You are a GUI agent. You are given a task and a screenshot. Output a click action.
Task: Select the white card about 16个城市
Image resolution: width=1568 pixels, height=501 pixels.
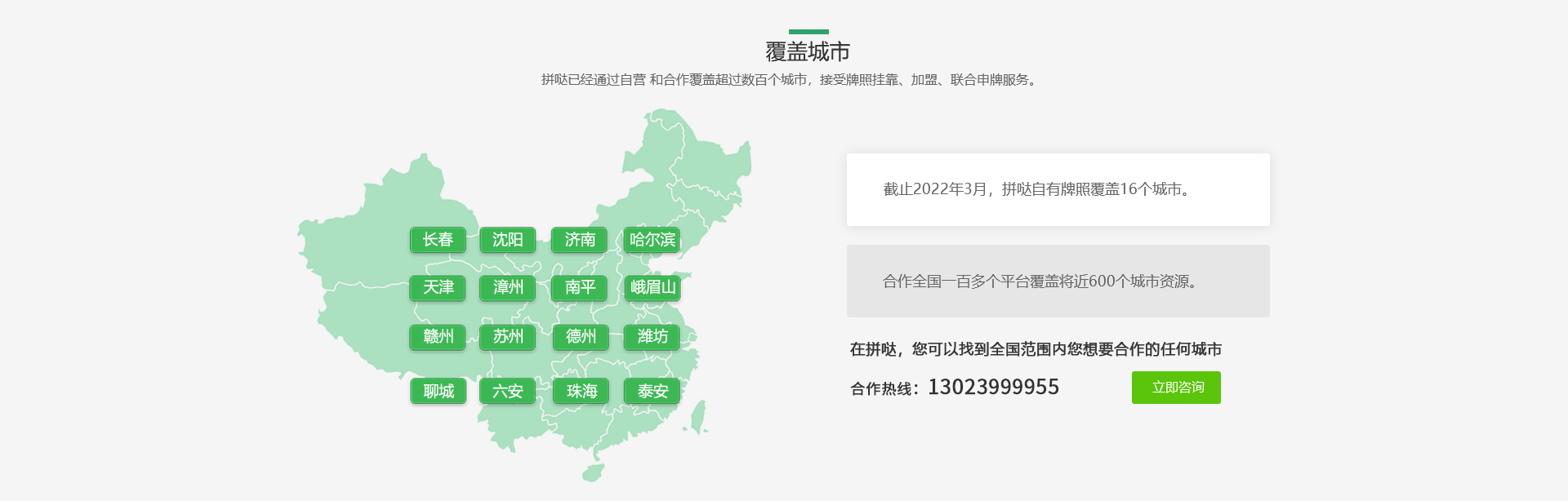(x=1058, y=189)
